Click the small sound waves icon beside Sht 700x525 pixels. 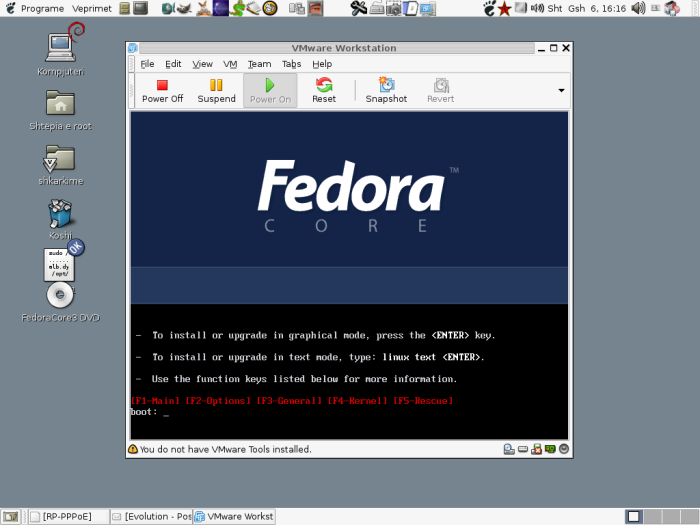pyautogui.click(x=537, y=8)
